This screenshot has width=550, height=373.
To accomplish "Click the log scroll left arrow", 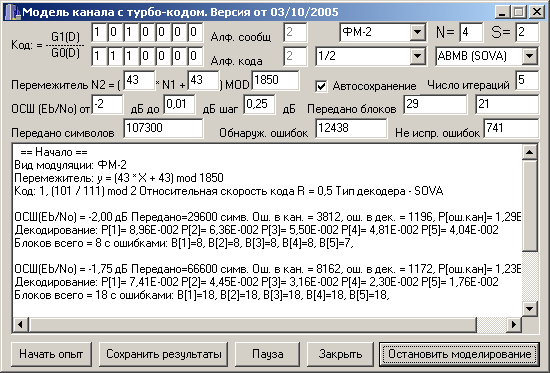I will [x=20, y=325].
